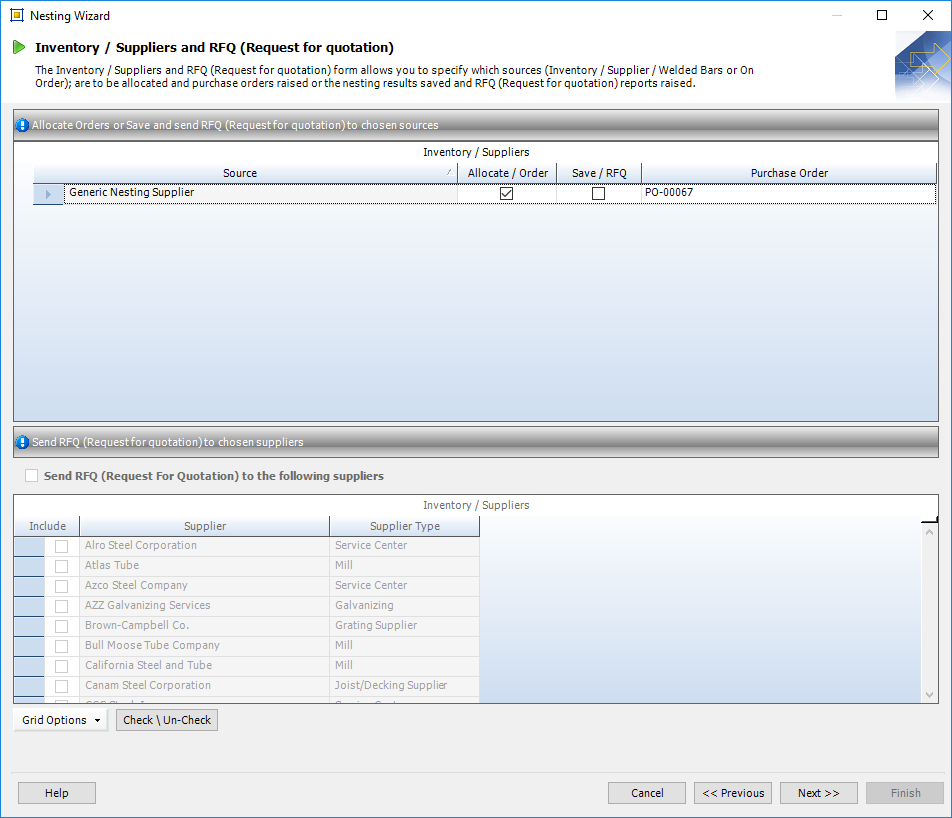Click info icon on Send RFQ section header
The width and height of the screenshot is (952, 818).
[23, 442]
